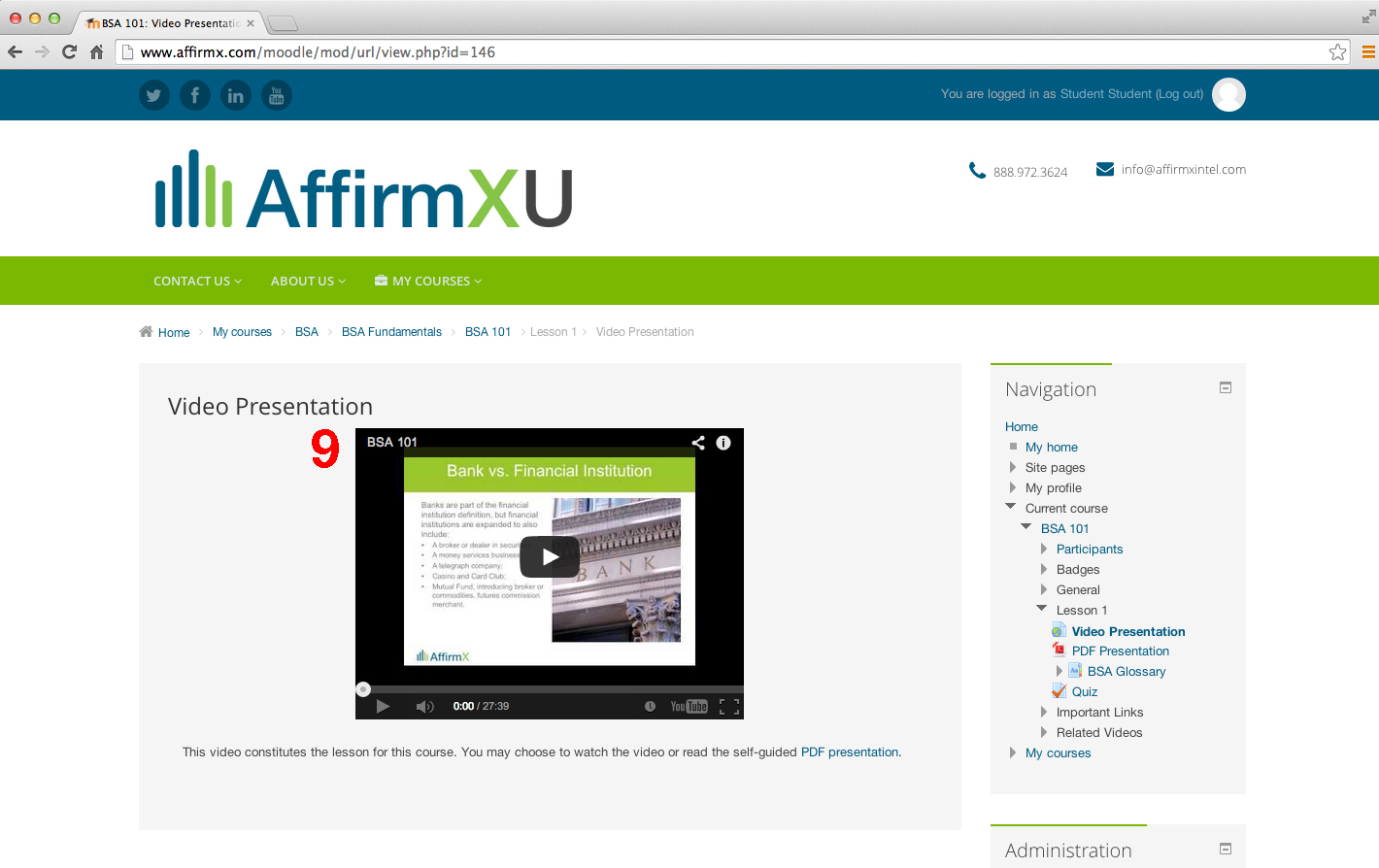Click the BSA Glossary icon
The width and height of the screenshot is (1379, 868).
tap(1075, 671)
